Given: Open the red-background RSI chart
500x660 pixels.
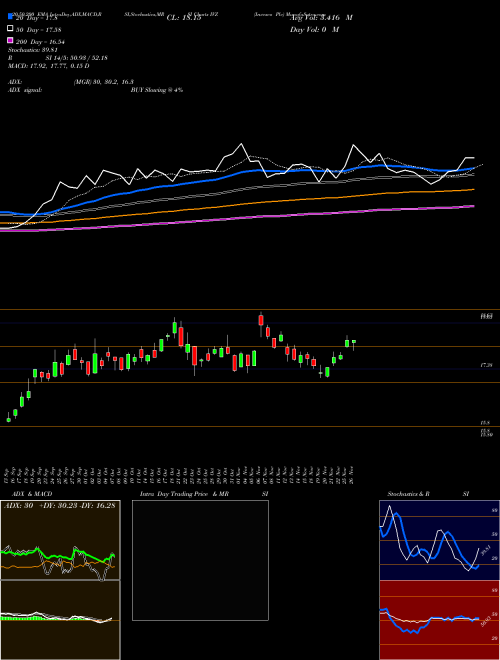Looking at the screenshot, I should click(439, 620).
